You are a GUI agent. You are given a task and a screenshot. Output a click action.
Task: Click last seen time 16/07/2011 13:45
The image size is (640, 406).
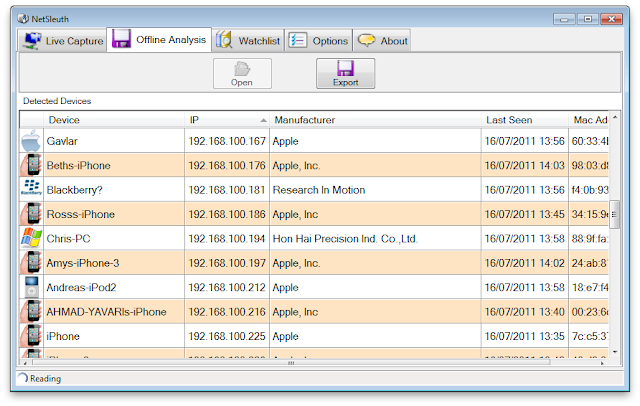coord(524,214)
